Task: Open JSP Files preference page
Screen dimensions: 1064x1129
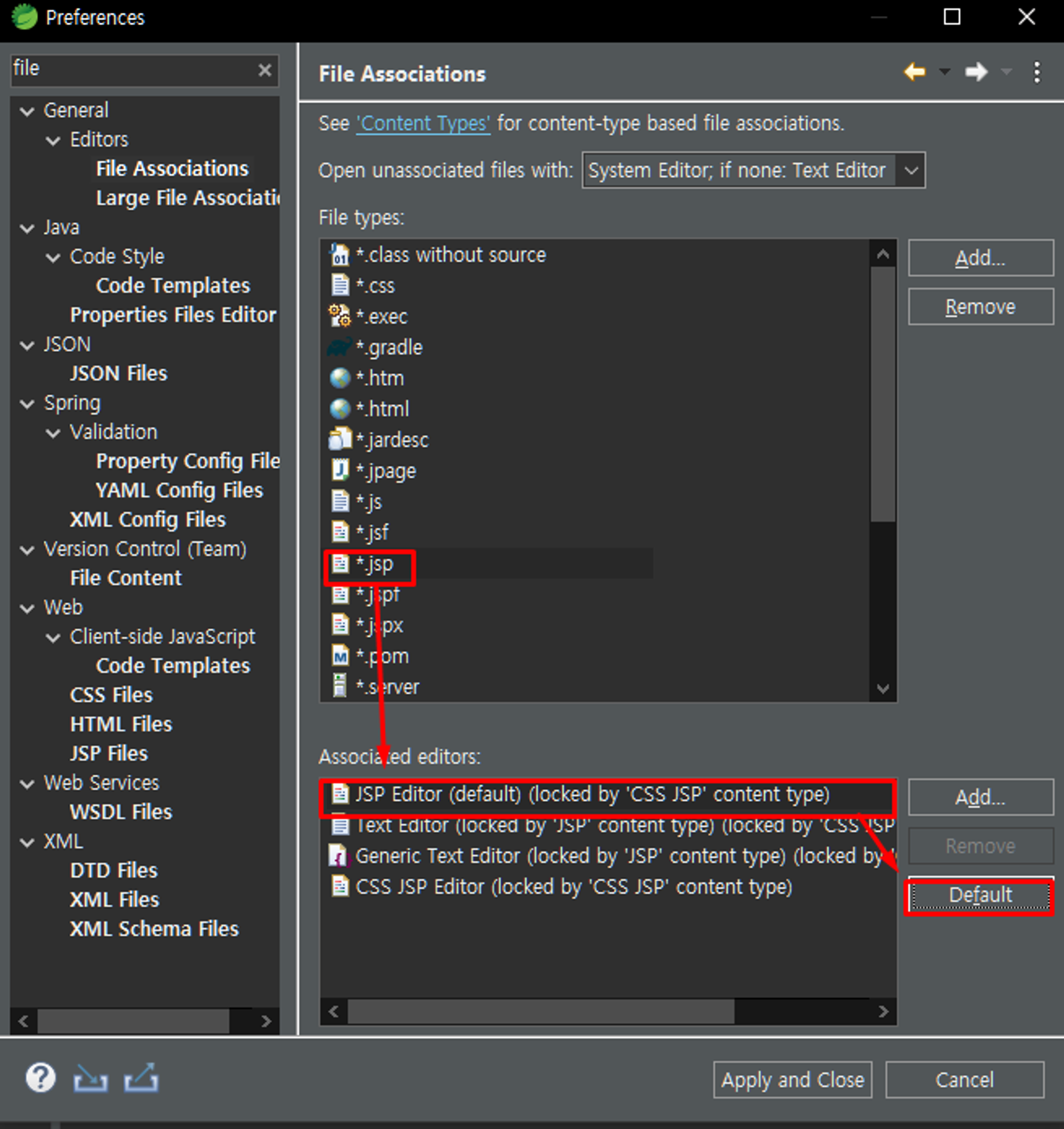Action: click(109, 753)
